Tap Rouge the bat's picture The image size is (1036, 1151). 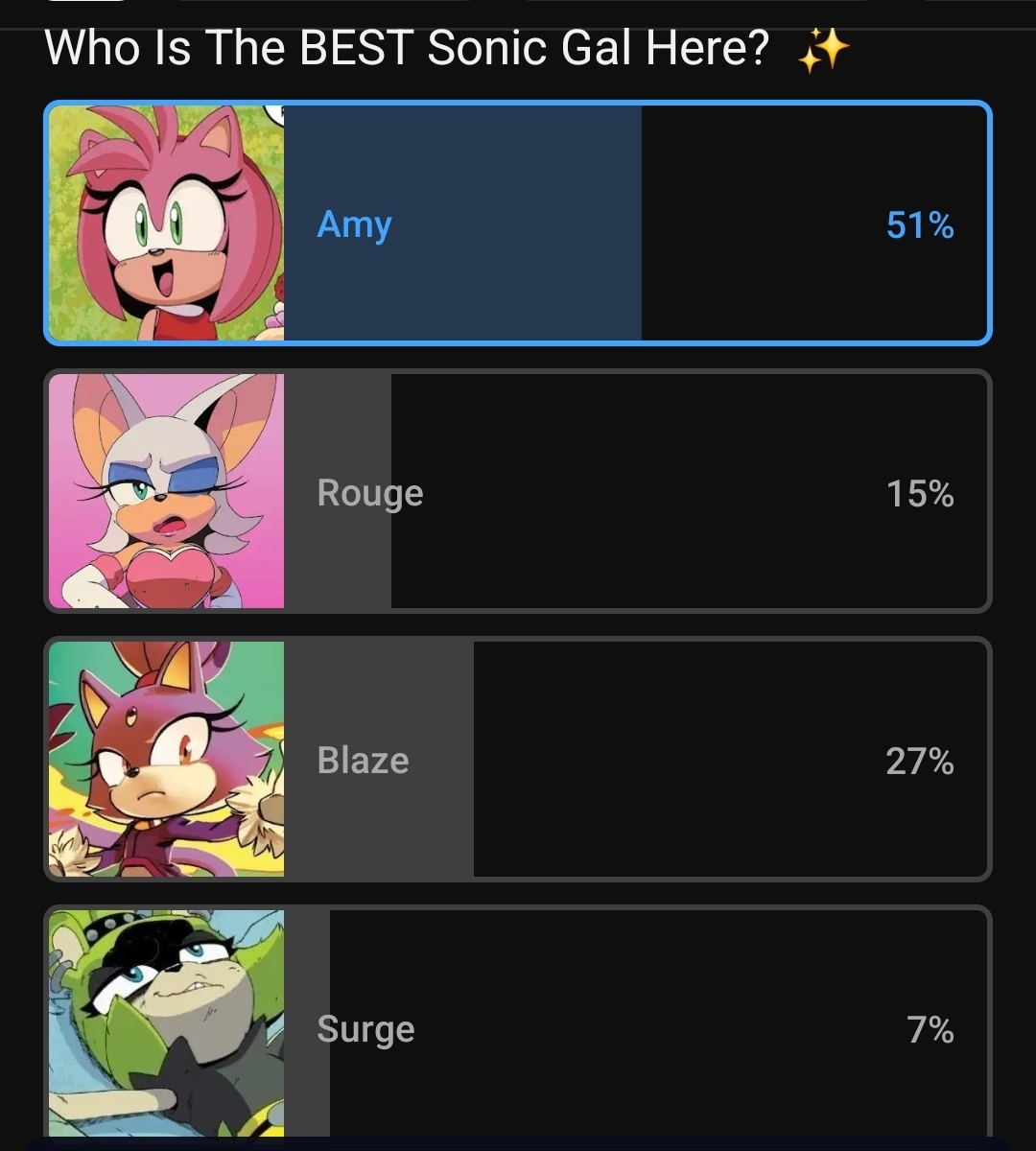coord(167,491)
